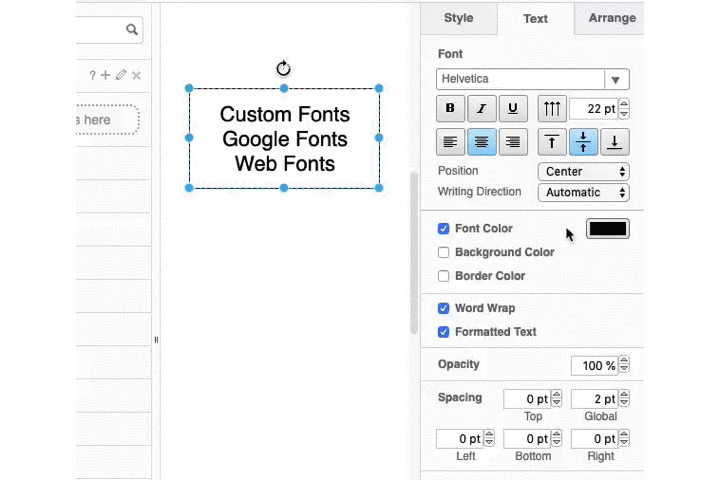
Task: Increase Left spacing stepper
Action: pos(489,434)
